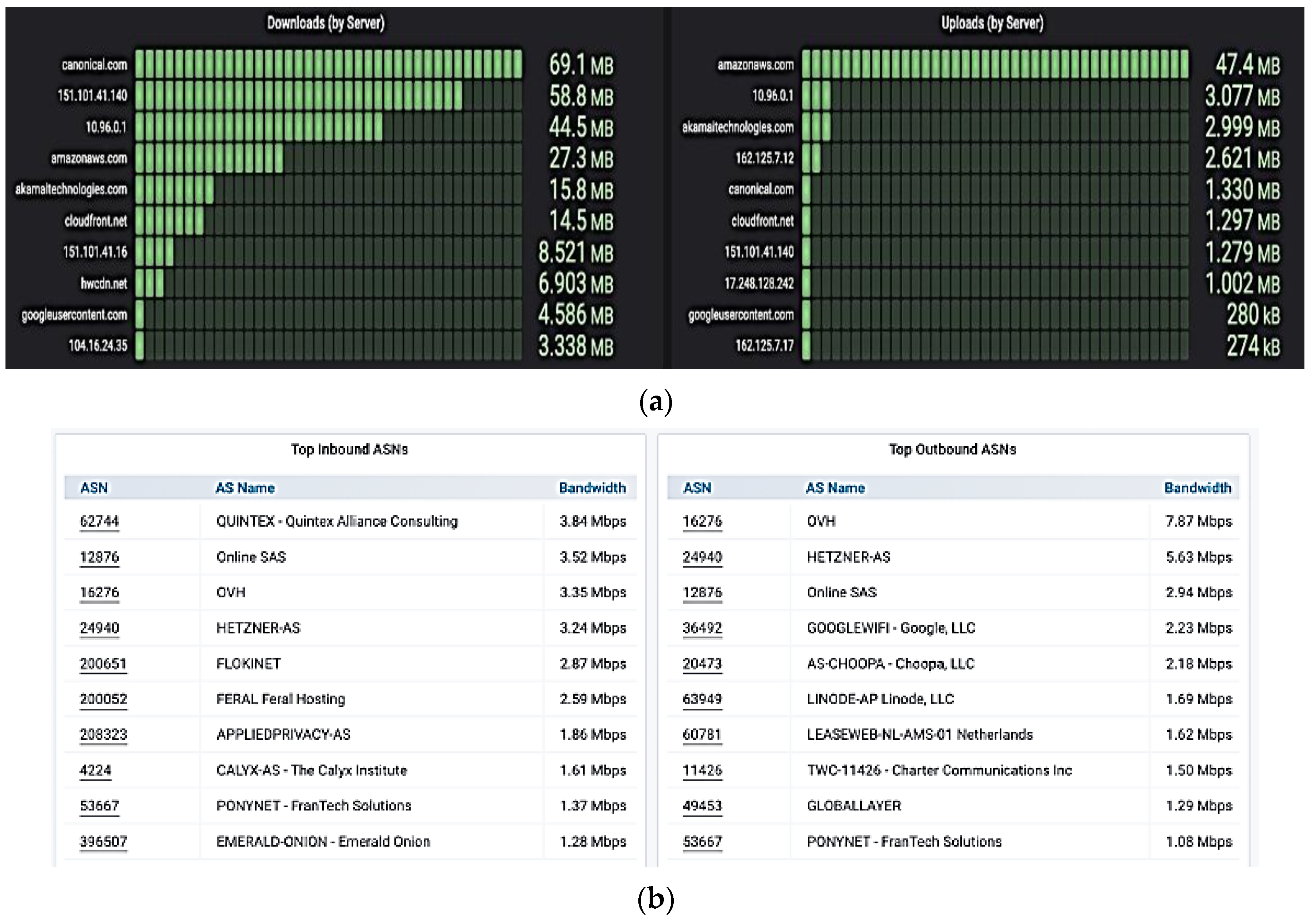
Task: Sort outbound table by AS Name header
Action: [x=835, y=488]
